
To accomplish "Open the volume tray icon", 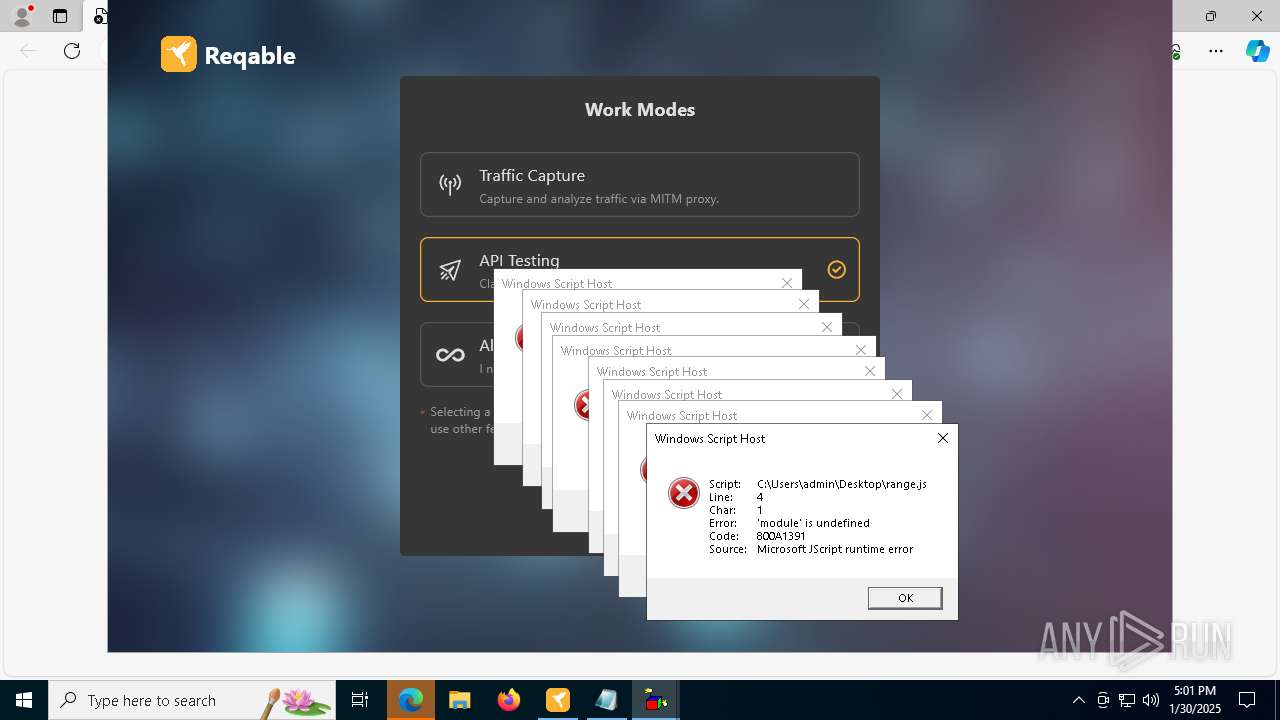I will point(1150,700).
